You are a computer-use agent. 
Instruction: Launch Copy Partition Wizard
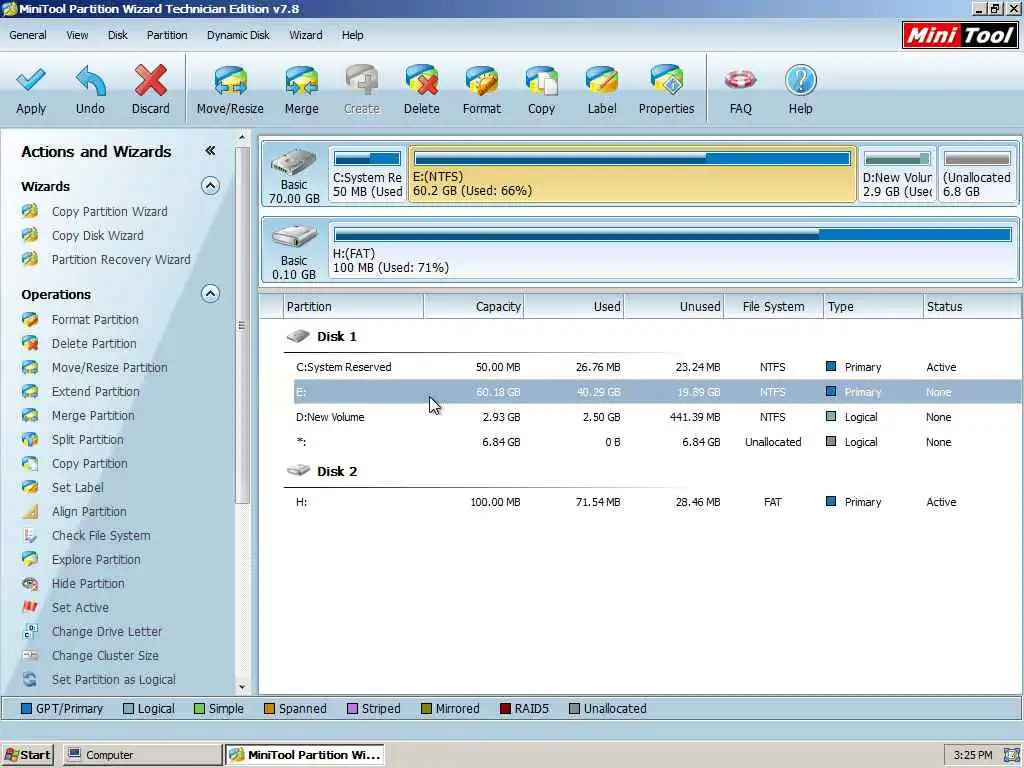click(x=109, y=212)
